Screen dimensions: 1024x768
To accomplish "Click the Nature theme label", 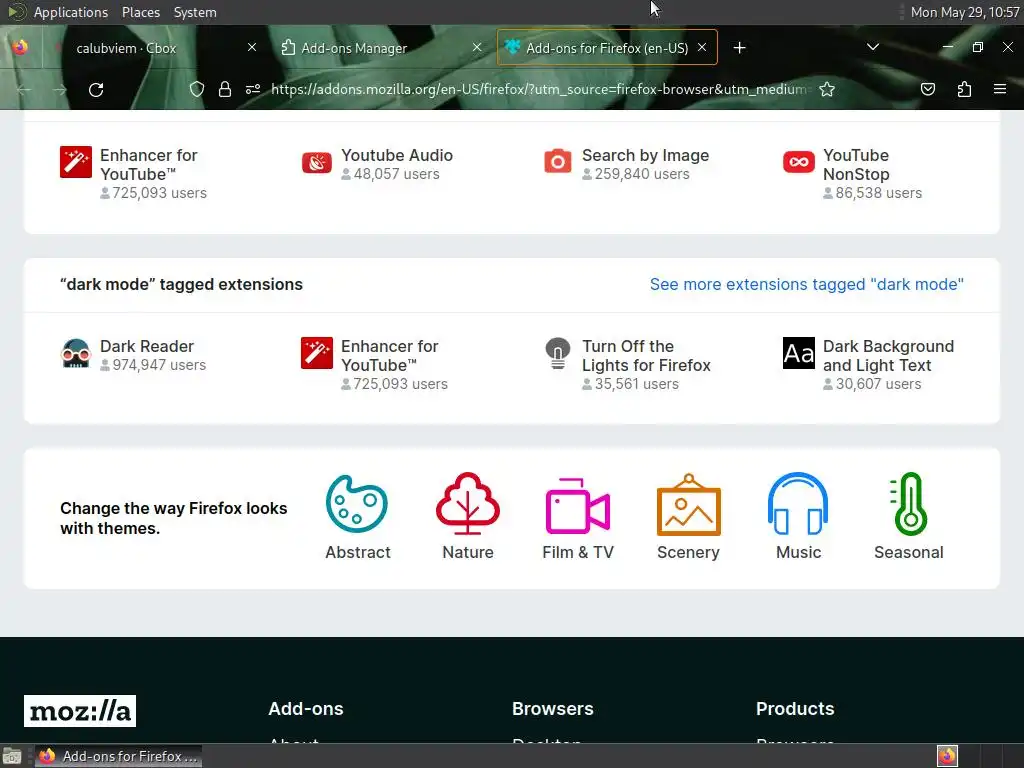I will click(x=468, y=552).
